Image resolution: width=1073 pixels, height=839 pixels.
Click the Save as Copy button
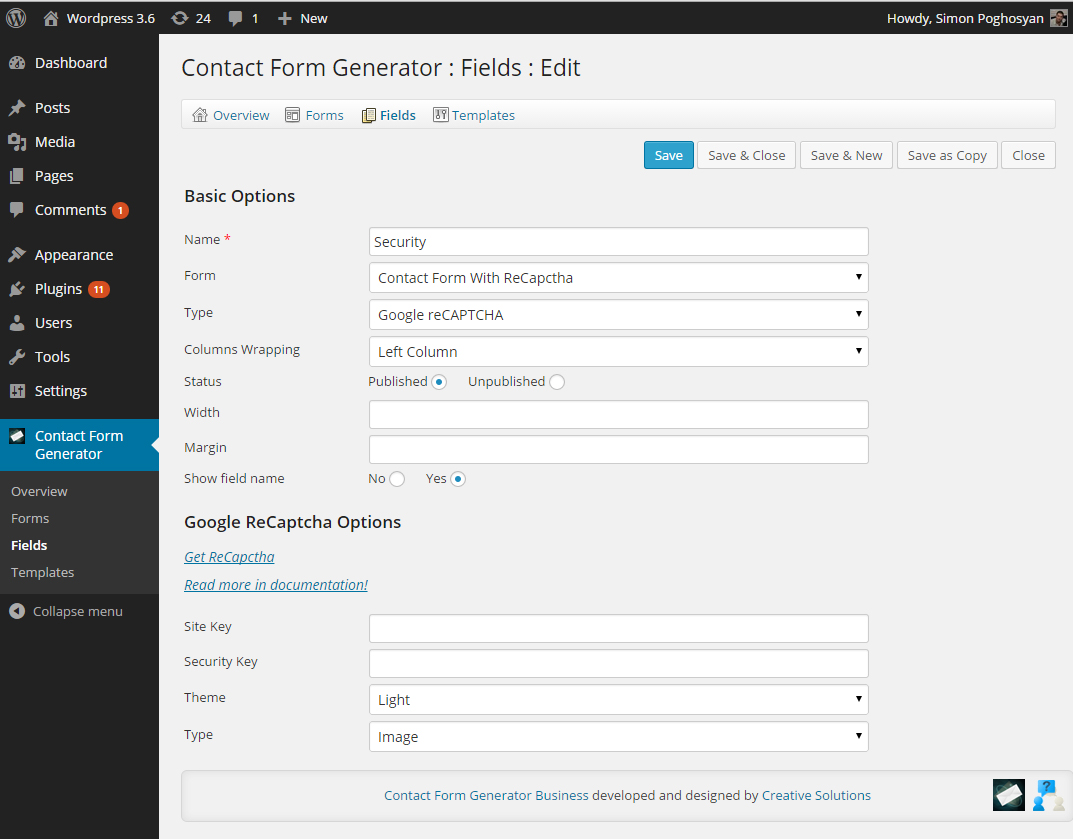pyautogui.click(x=947, y=155)
